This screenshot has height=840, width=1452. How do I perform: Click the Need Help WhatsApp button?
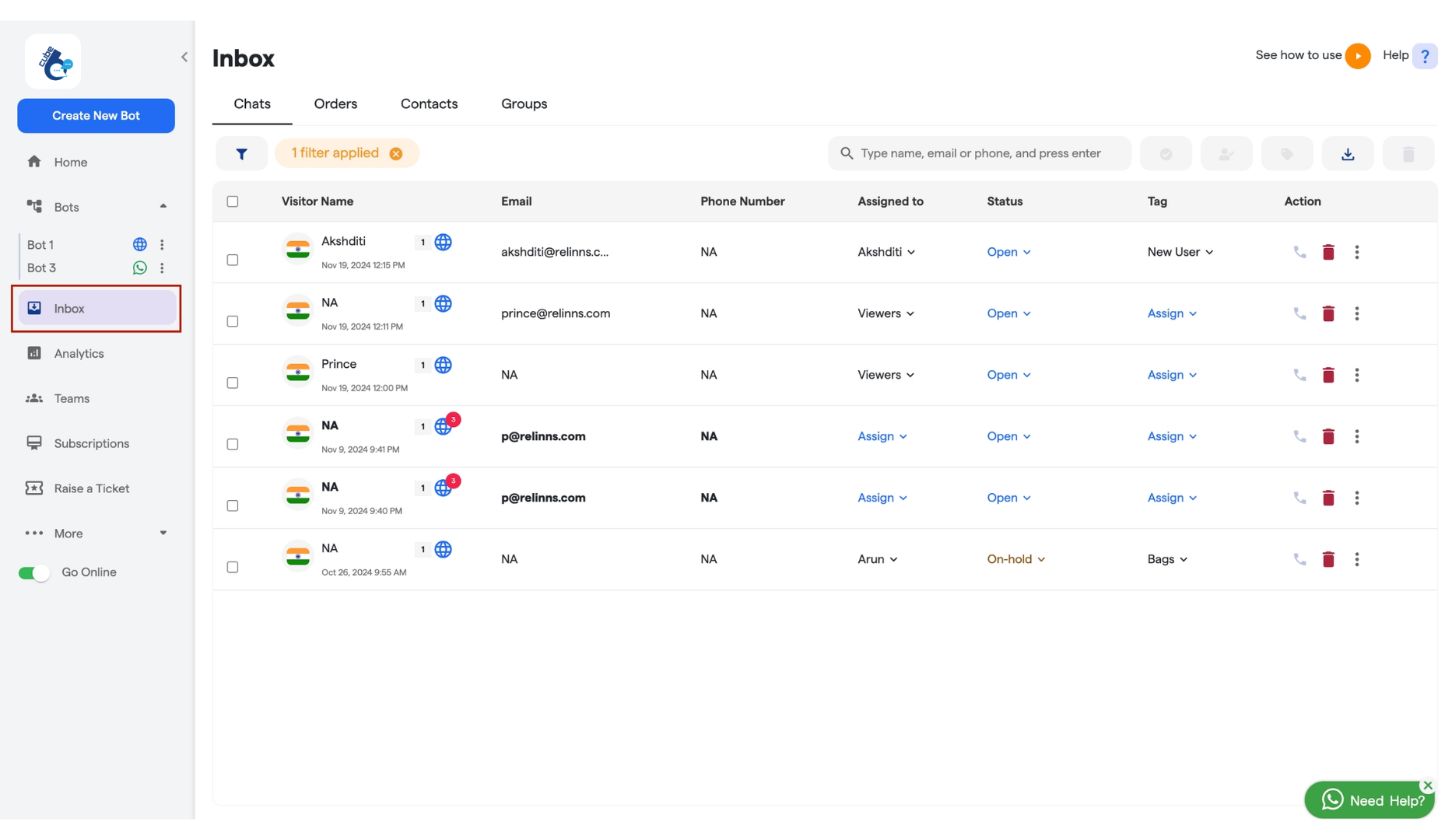pyautogui.click(x=1369, y=800)
